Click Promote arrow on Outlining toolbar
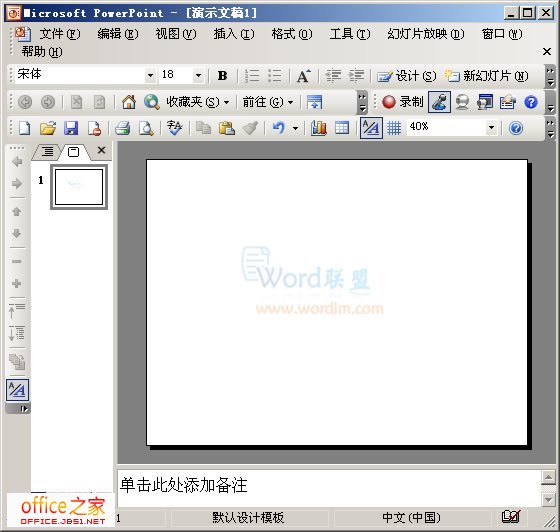This screenshot has width=560, height=532. coord(17,162)
